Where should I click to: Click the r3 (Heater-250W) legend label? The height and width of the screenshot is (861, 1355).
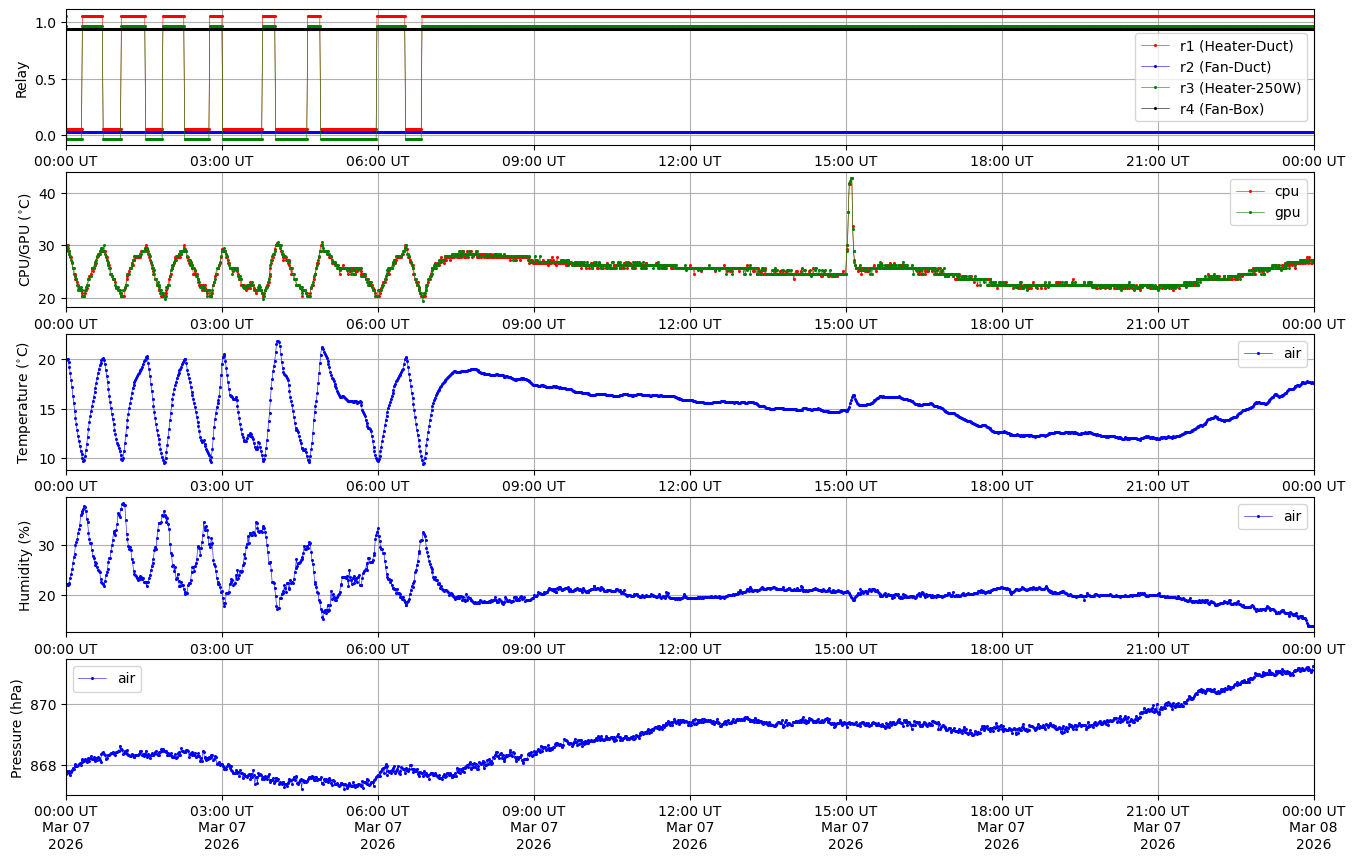coord(1240,88)
